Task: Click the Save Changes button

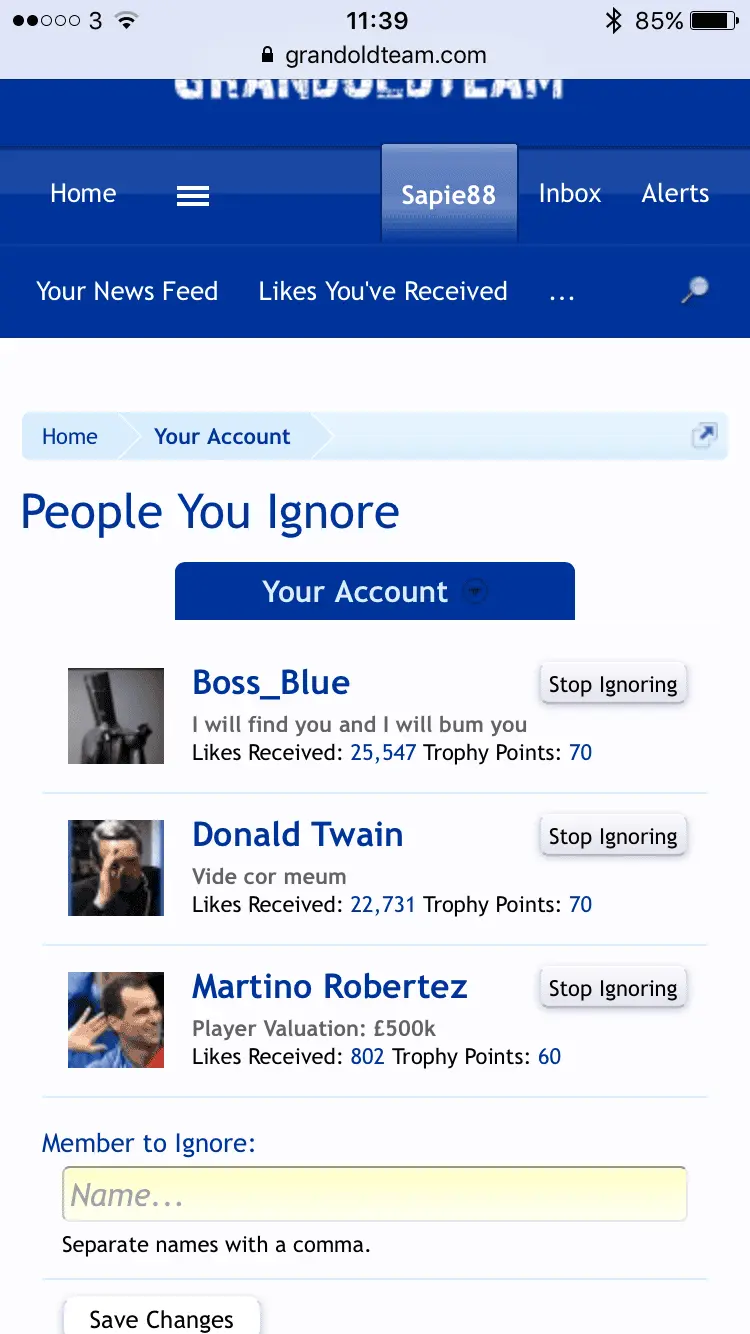Action: (161, 1318)
